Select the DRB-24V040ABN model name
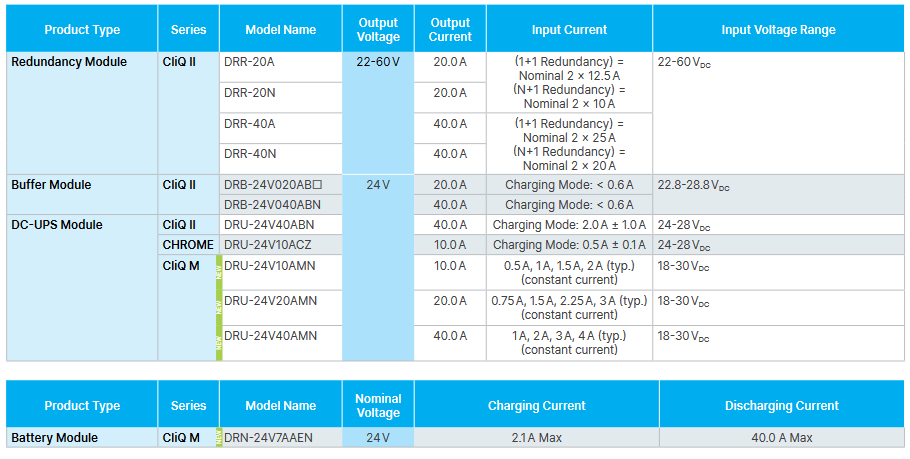Image resolution: width=910 pixels, height=459 pixels. [269, 204]
